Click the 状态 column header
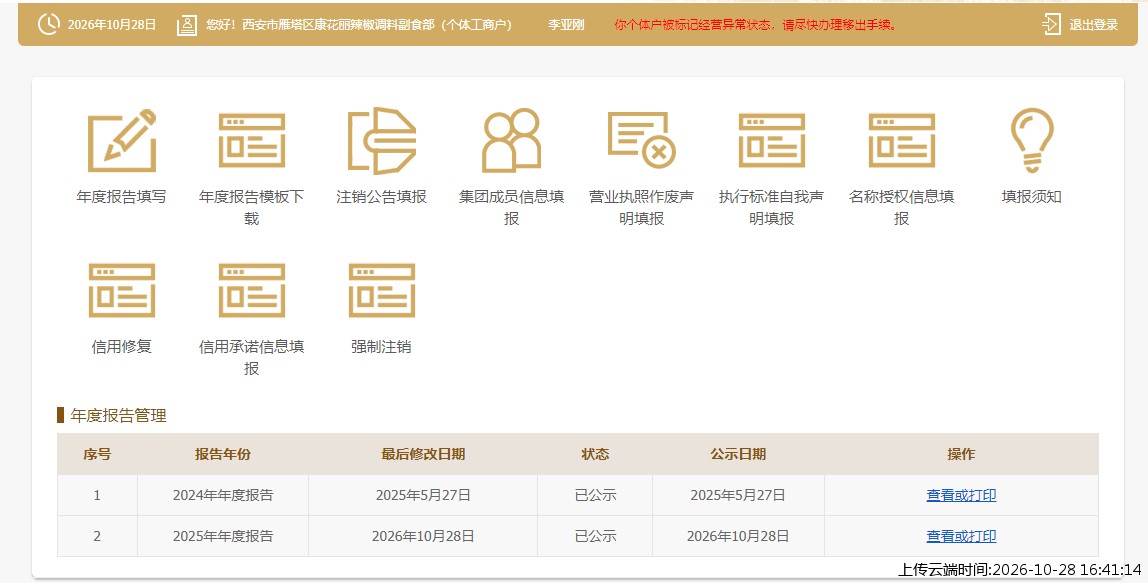 tap(595, 454)
